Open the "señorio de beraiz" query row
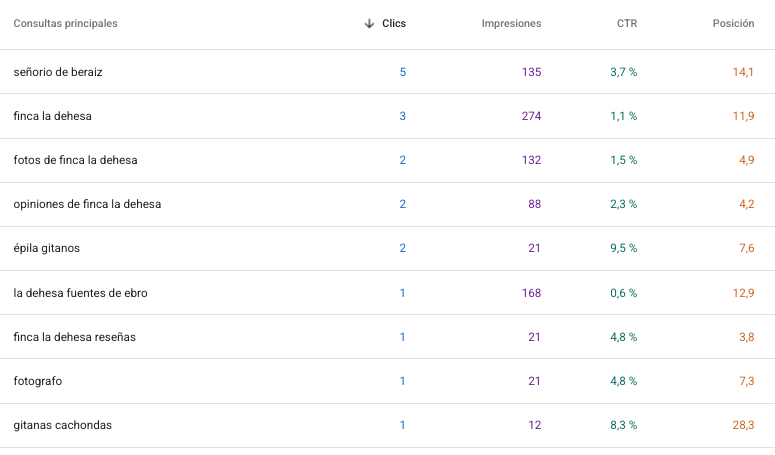 click(58, 72)
